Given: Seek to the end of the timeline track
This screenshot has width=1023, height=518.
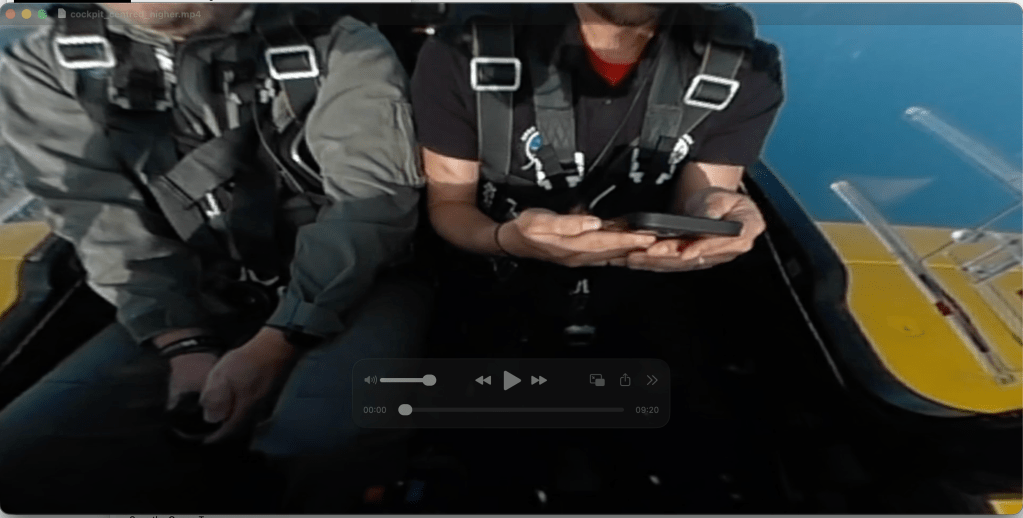Looking at the screenshot, I should click(x=622, y=410).
